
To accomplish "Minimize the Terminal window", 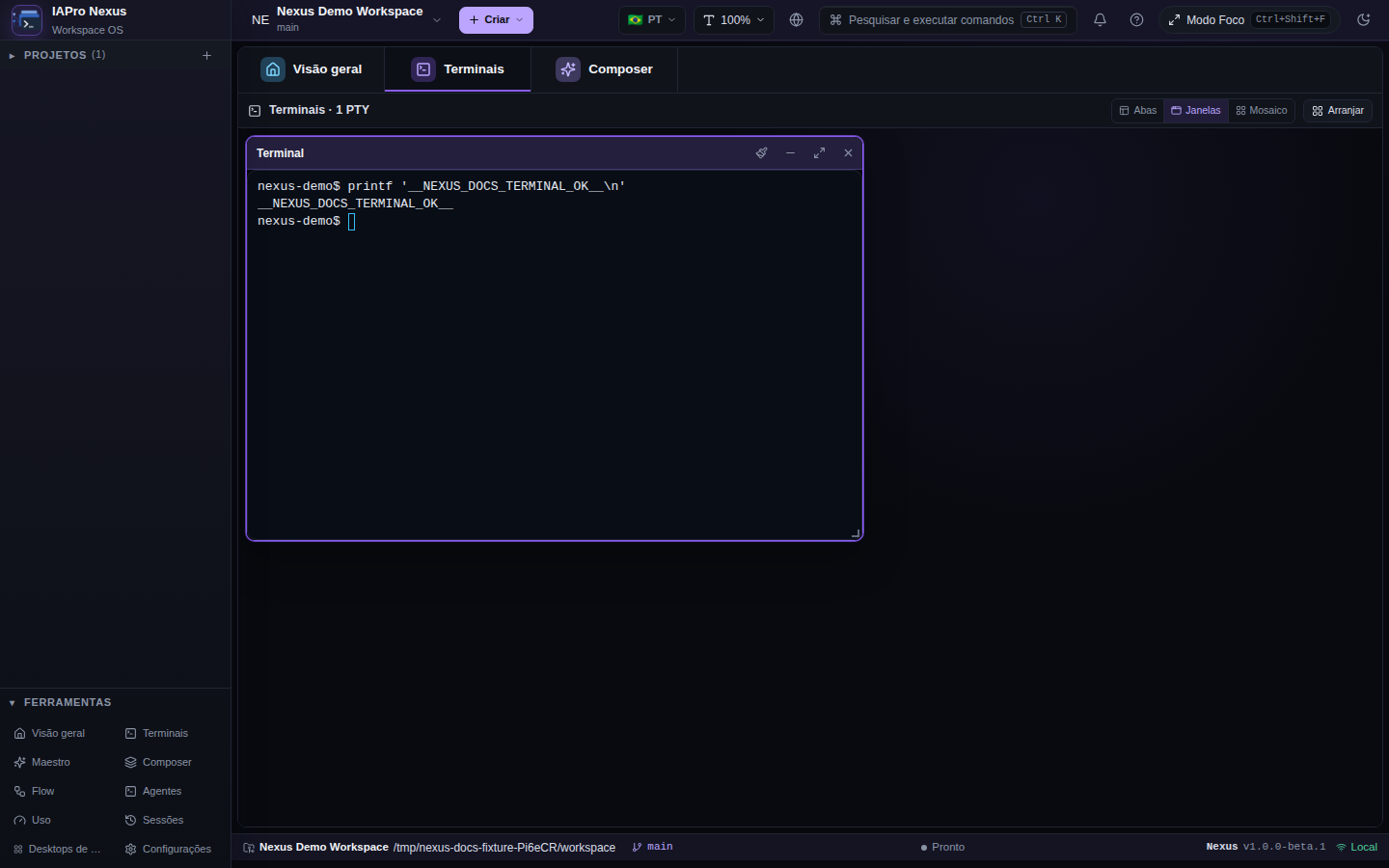I will [790, 153].
